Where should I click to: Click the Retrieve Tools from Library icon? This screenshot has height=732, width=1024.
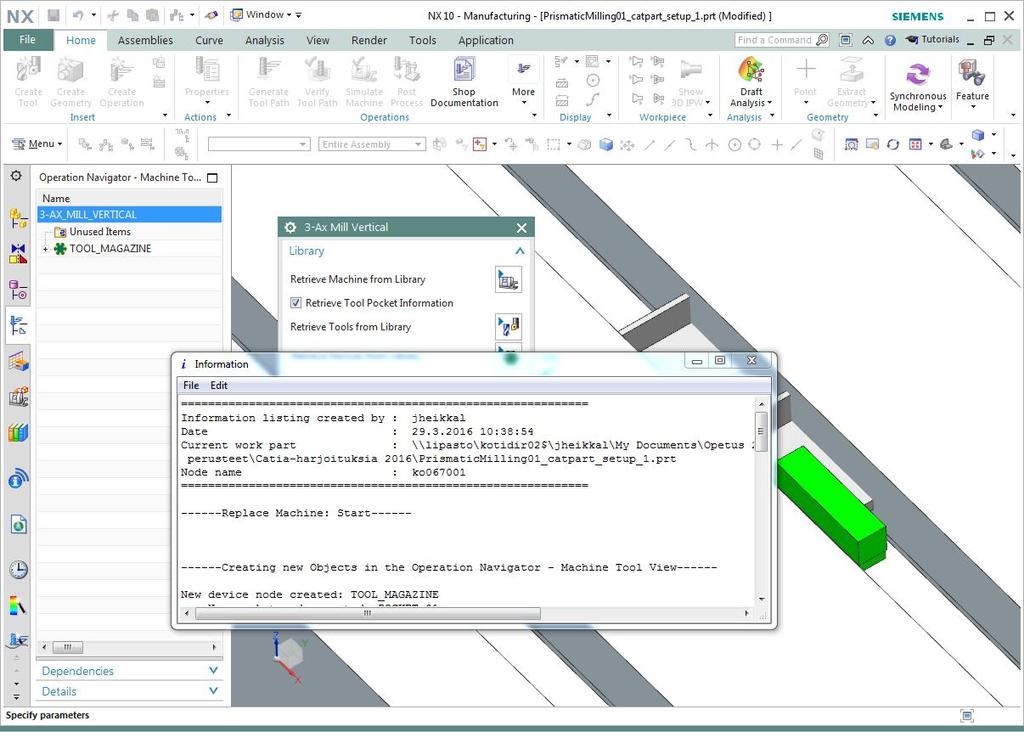coord(508,326)
